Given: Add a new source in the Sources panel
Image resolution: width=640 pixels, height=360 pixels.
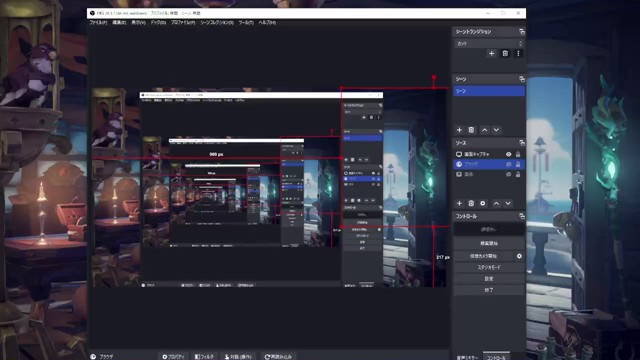Looking at the screenshot, I should [x=459, y=203].
